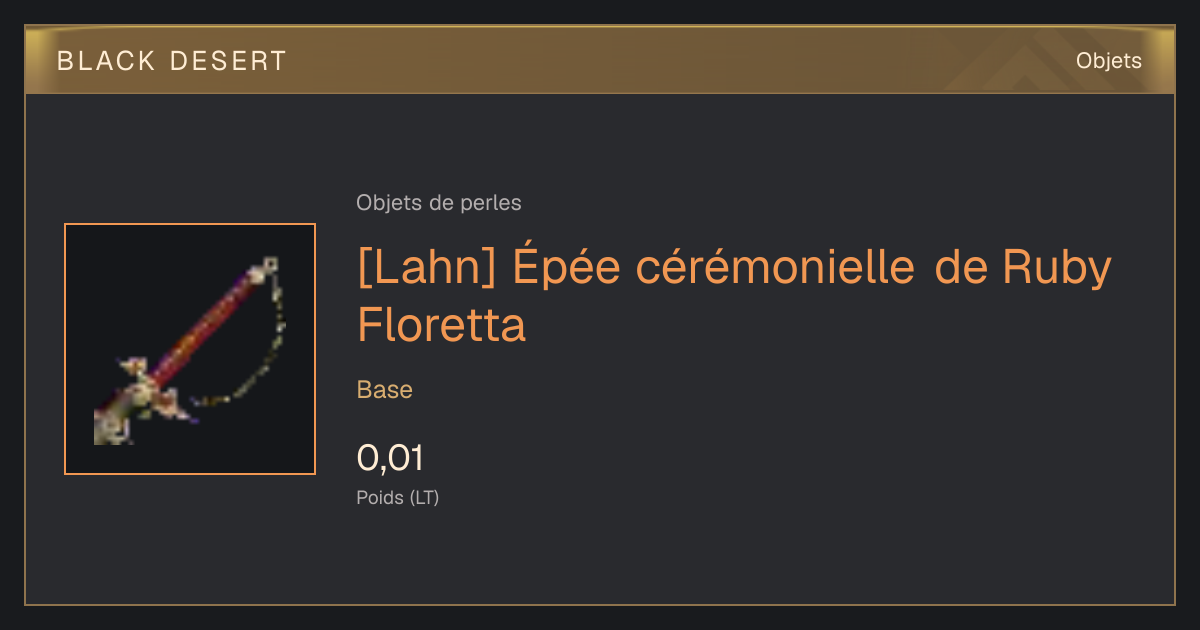Open the Objets de perles category

tap(438, 203)
